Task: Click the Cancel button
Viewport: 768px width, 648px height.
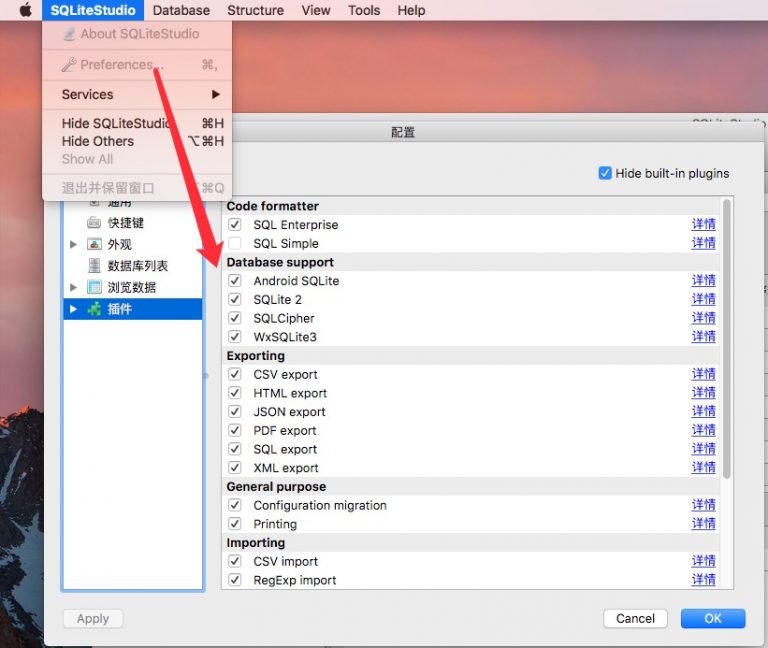Action: point(635,618)
